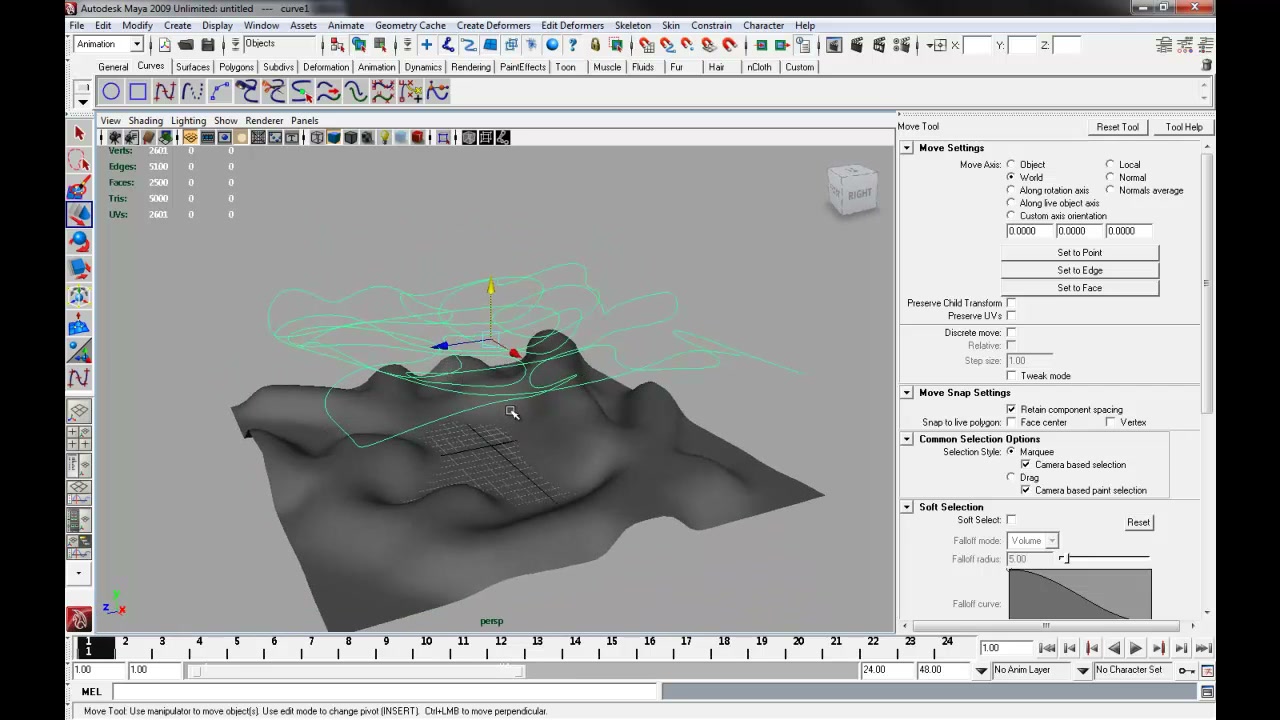1280x720 pixels.
Task: Collapse the Move Snap Settings section
Action: click(x=907, y=393)
